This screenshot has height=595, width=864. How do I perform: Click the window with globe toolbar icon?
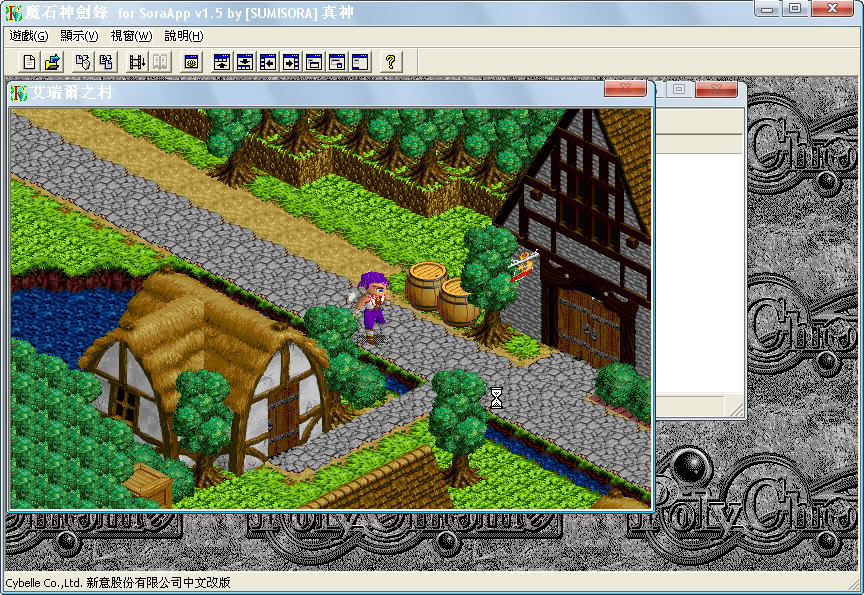coord(191,62)
